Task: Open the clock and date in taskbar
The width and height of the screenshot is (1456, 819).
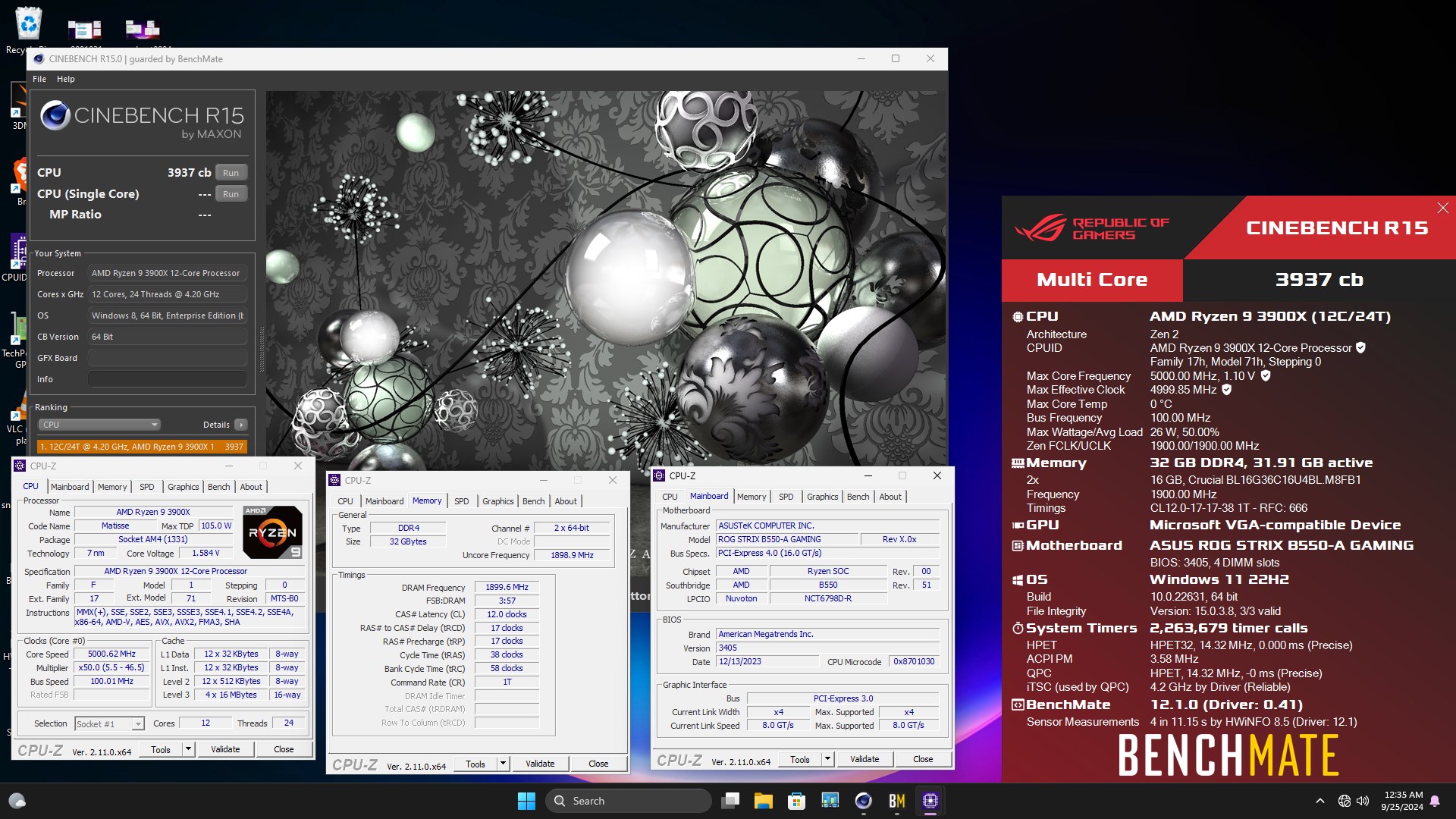Action: point(1402,801)
